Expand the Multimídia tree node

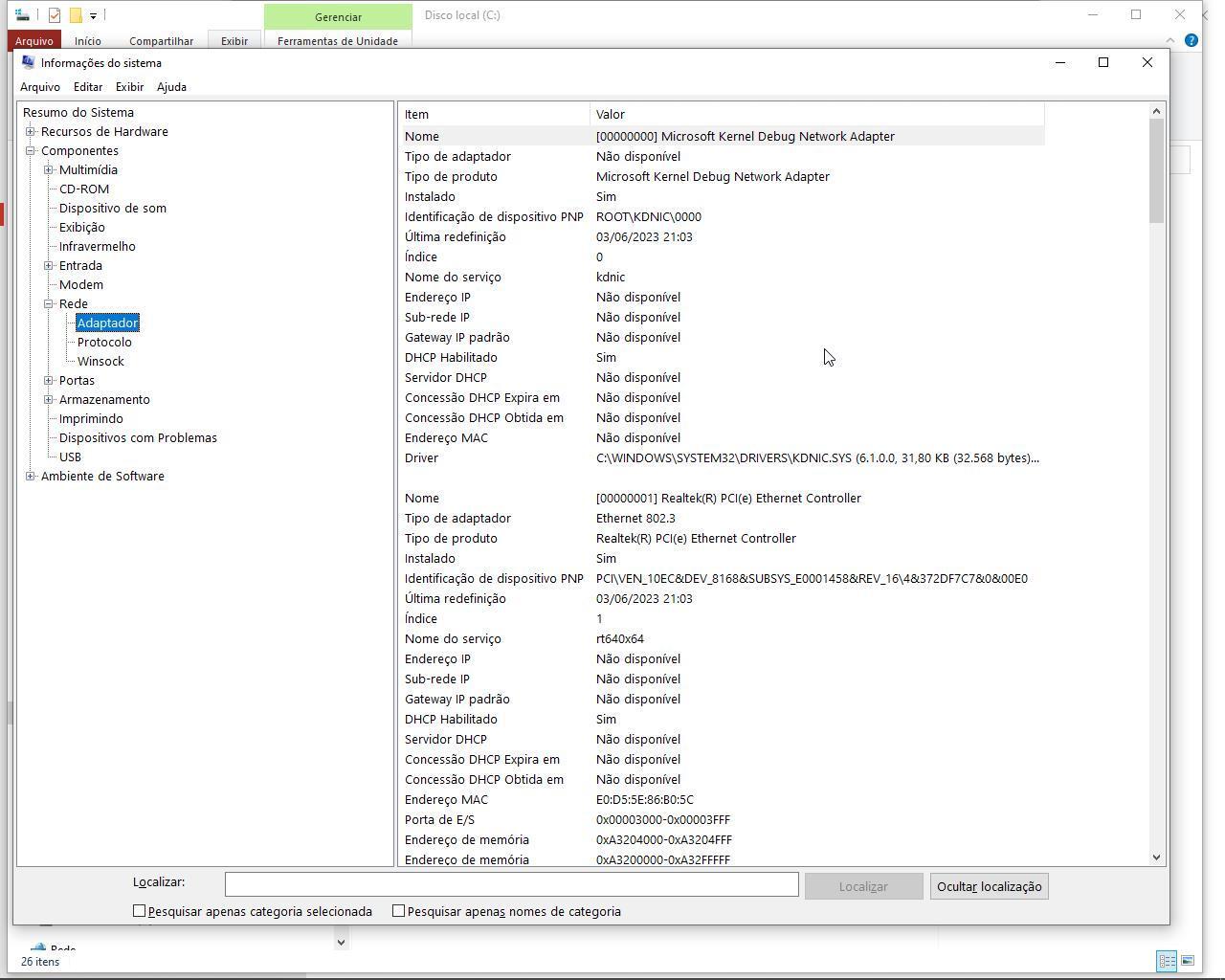49,169
